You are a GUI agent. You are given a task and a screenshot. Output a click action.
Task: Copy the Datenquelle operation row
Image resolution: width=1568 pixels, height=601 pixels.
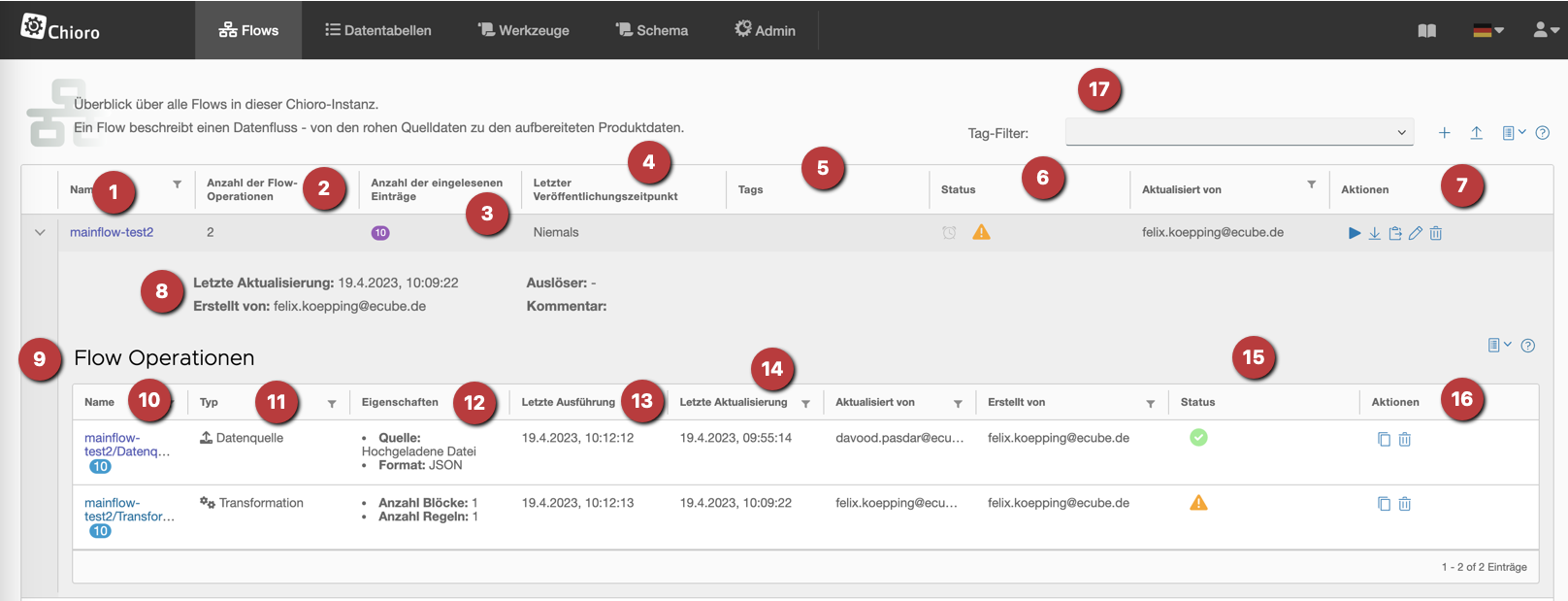1384,439
